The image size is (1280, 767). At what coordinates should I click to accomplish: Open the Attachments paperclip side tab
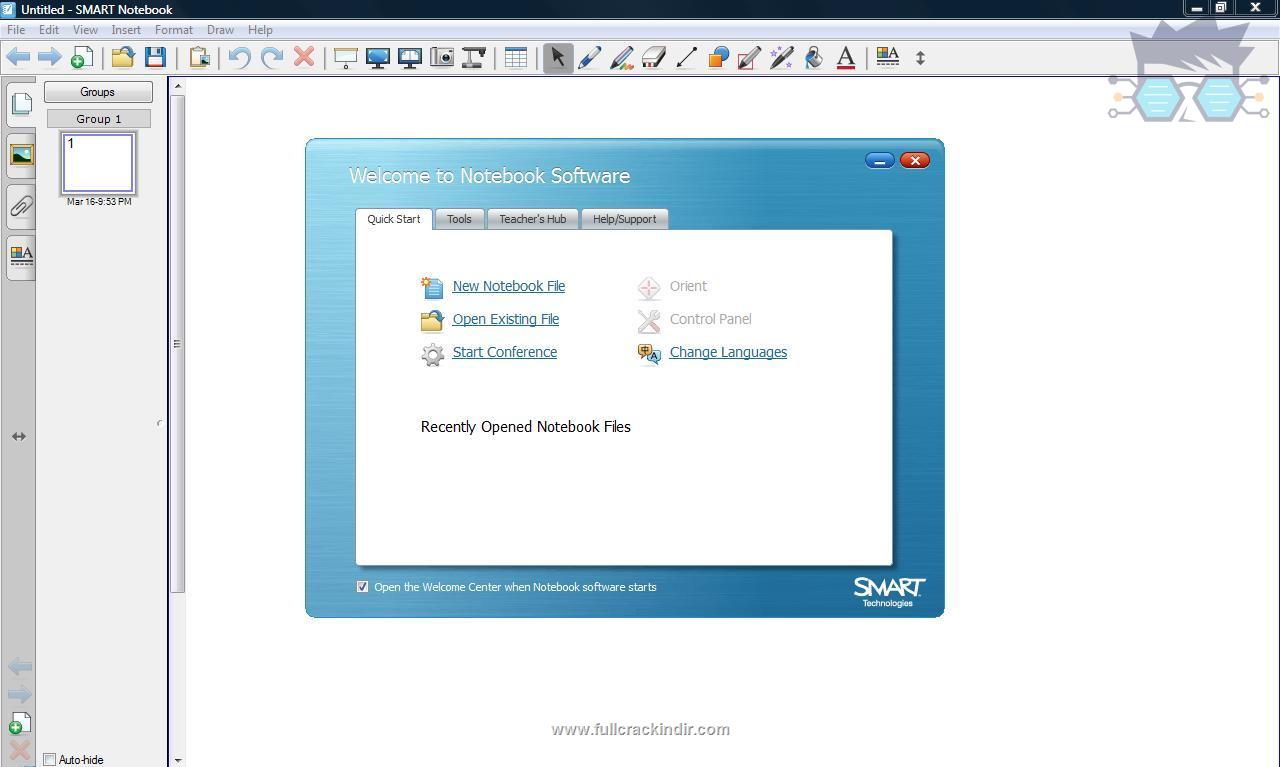pos(21,206)
